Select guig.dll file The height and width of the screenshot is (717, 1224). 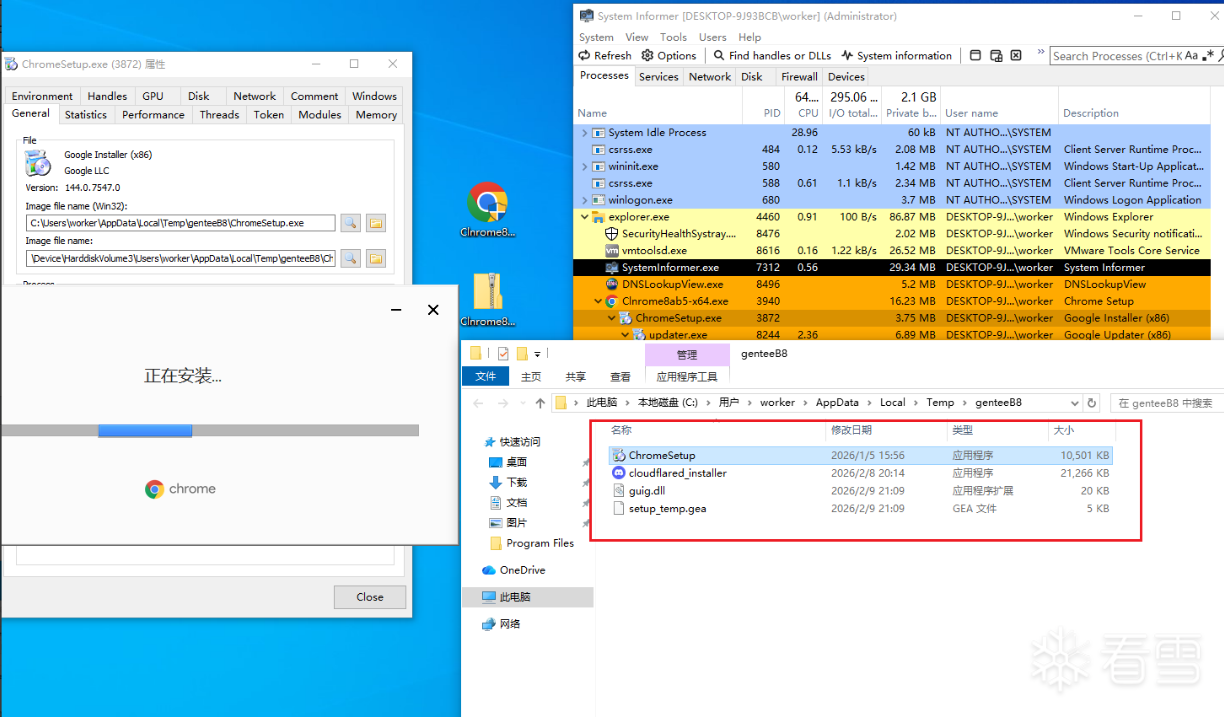point(861,491)
